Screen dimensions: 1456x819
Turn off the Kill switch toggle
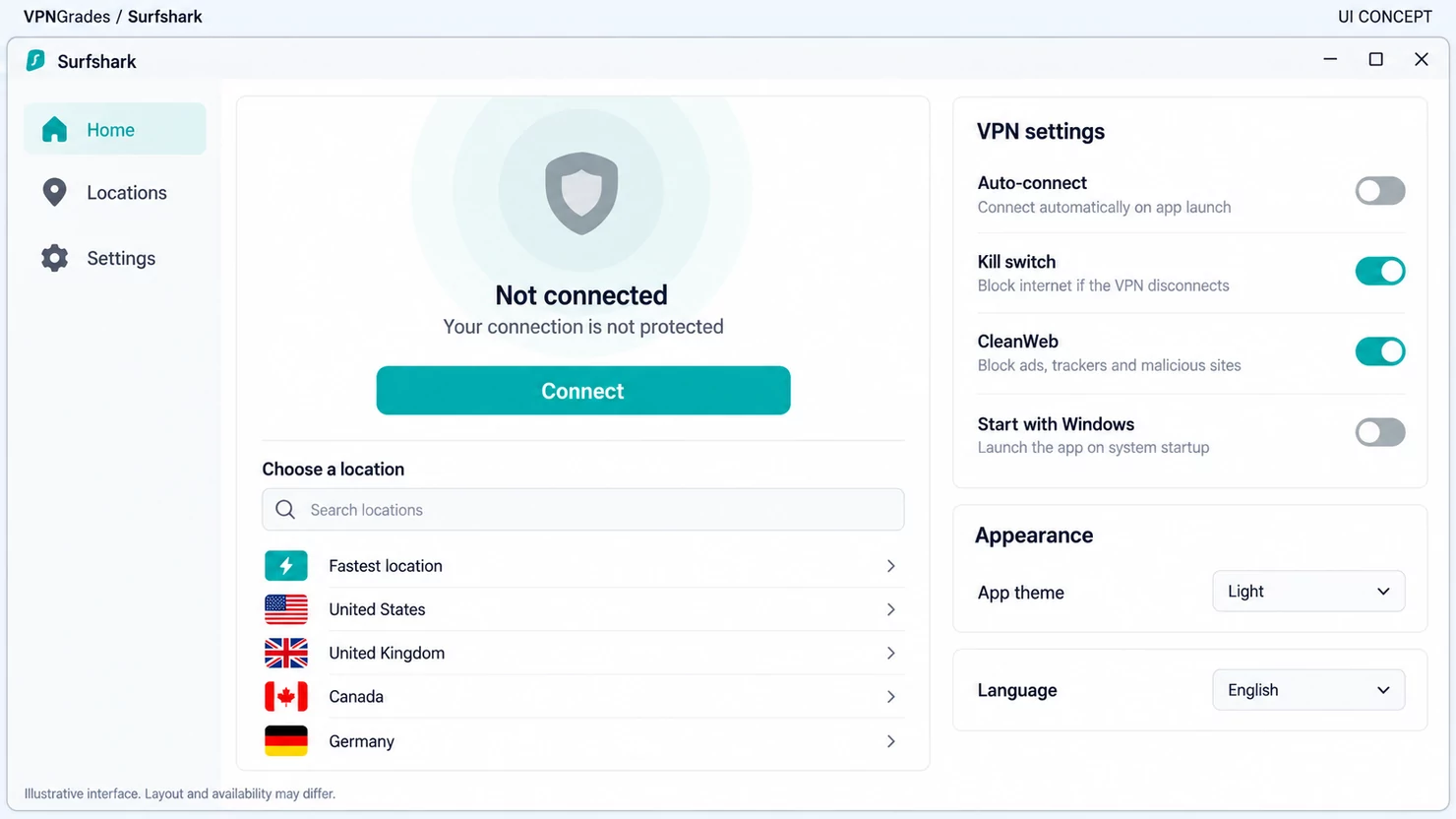[1380, 271]
